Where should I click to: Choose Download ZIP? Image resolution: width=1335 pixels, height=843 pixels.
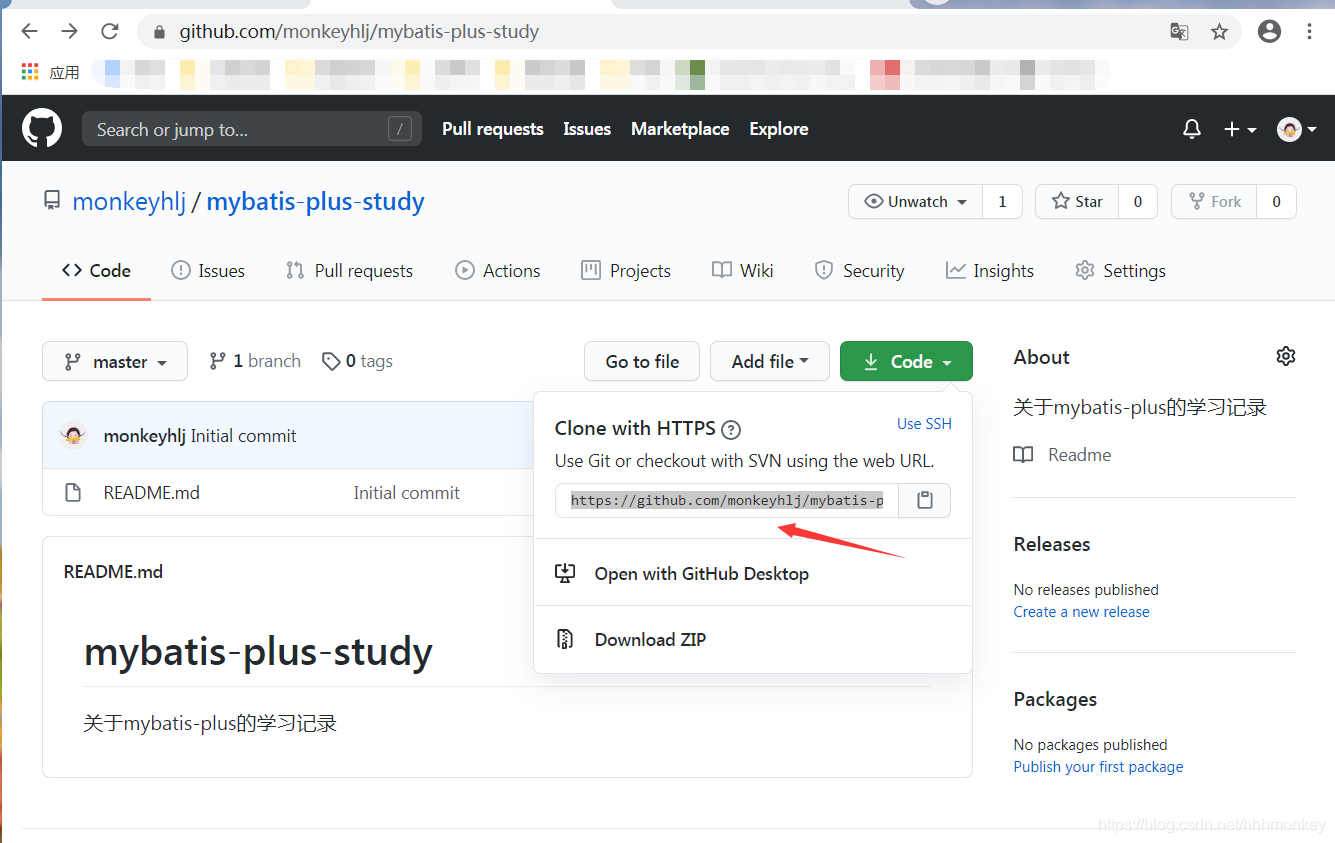tap(753, 640)
